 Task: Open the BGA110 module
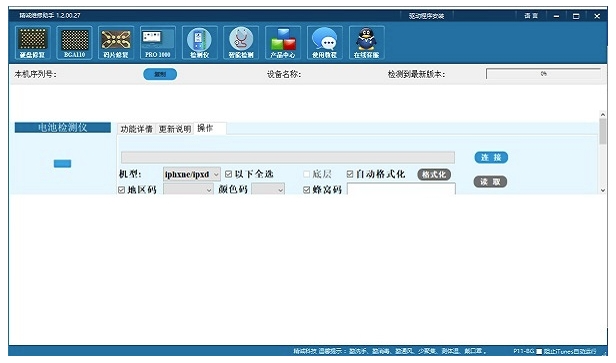pyautogui.click(x=74, y=42)
